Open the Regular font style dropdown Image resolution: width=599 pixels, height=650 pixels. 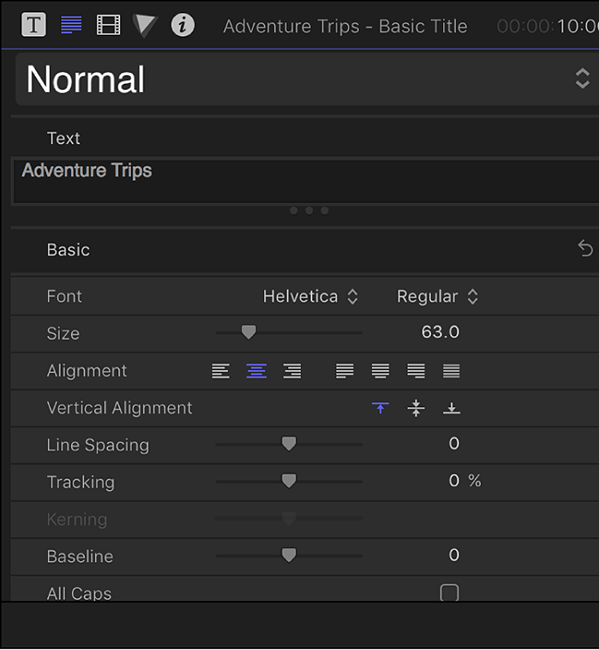point(437,296)
